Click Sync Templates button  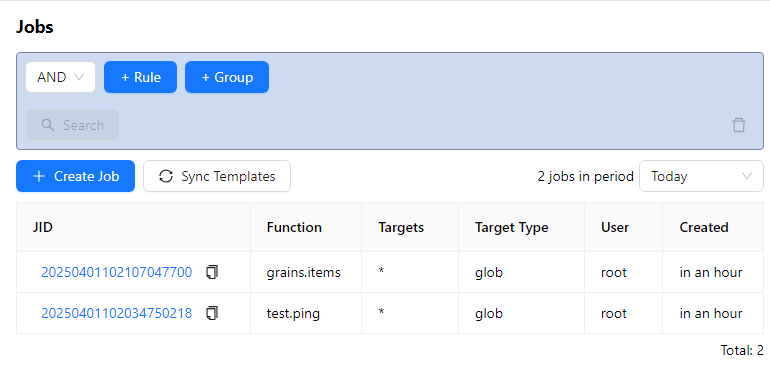click(x=217, y=176)
